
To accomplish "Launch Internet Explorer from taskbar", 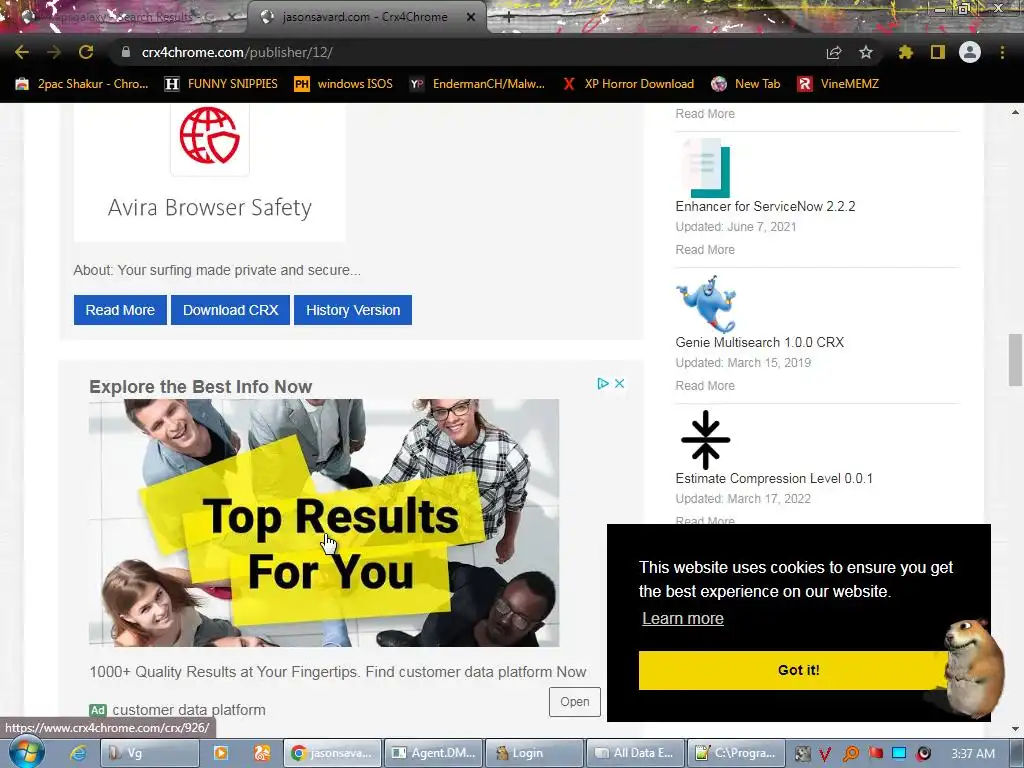I will pos(78,753).
